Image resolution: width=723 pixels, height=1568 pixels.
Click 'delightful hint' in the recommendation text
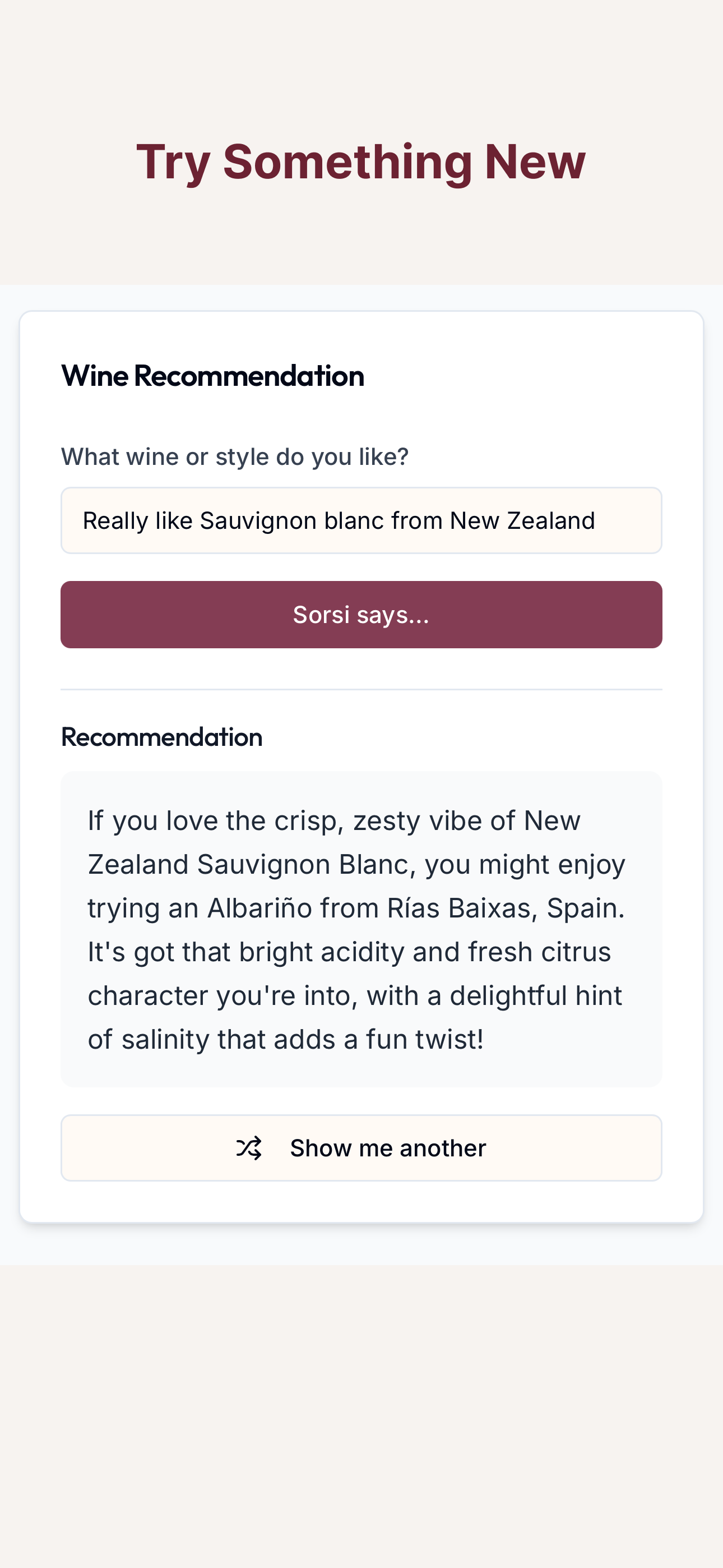coord(536,996)
